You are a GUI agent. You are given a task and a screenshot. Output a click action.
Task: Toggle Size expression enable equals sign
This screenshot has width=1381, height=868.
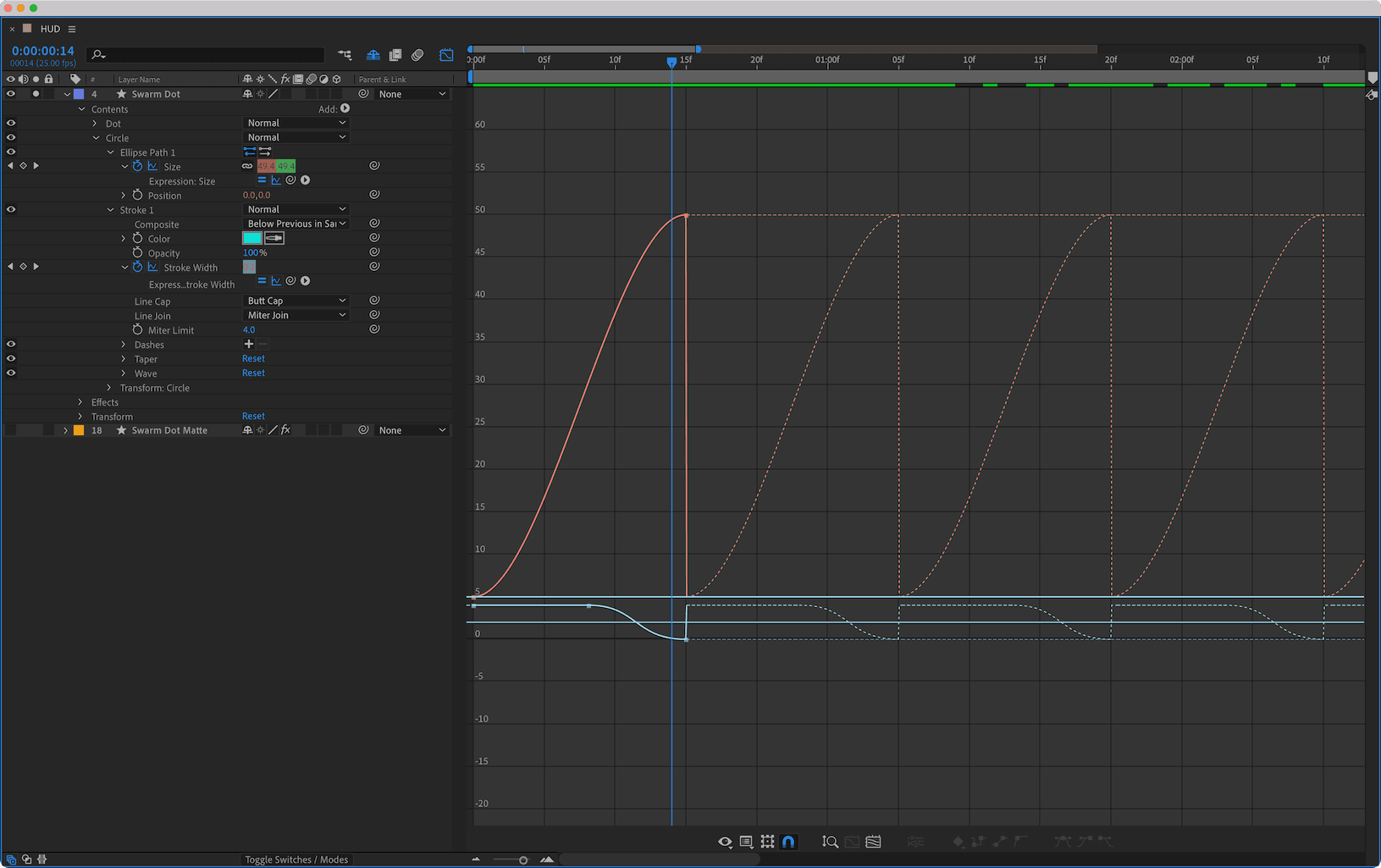pyautogui.click(x=262, y=180)
